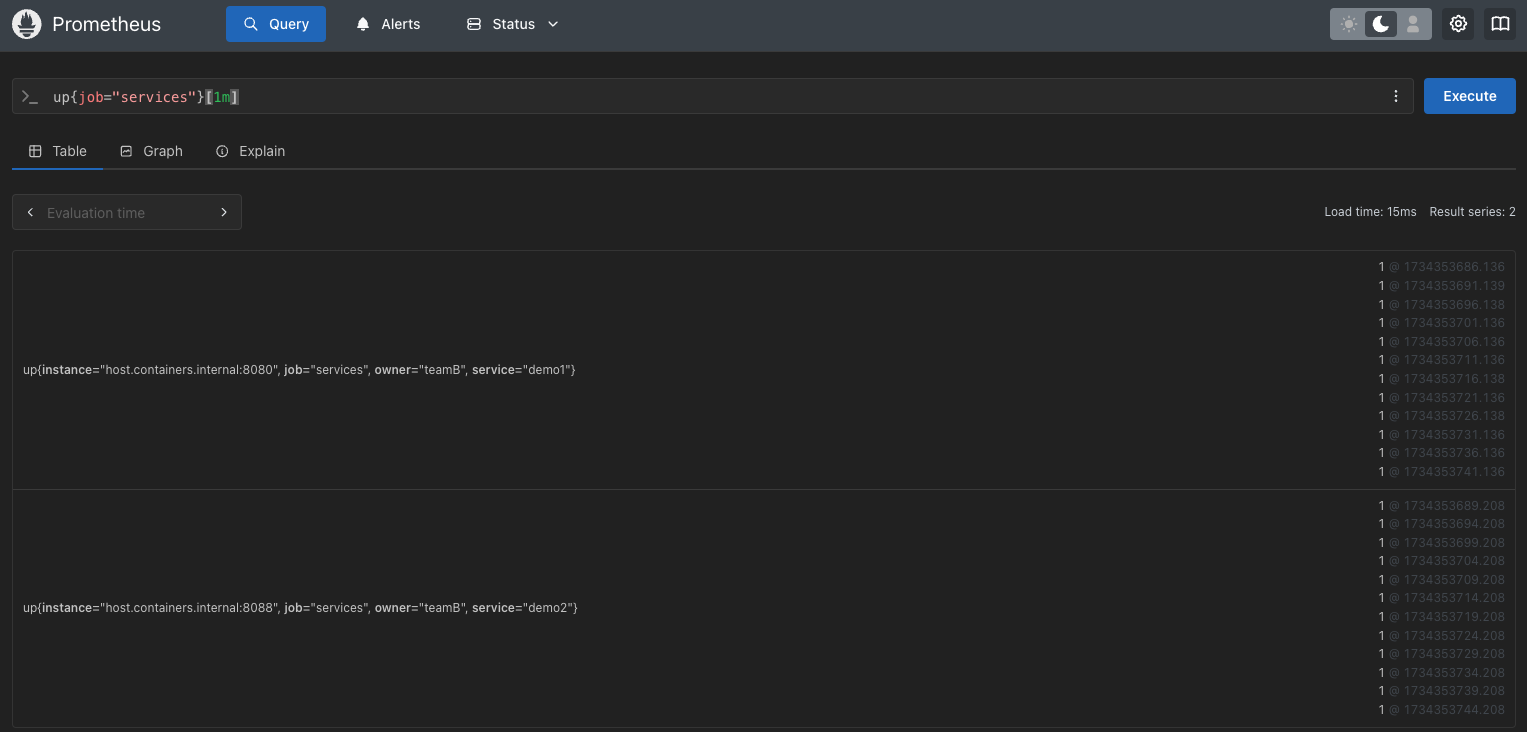The height and width of the screenshot is (732, 1527).
Task: Click sample value at 1734353696.138
Action: (x=1441, y=305)
